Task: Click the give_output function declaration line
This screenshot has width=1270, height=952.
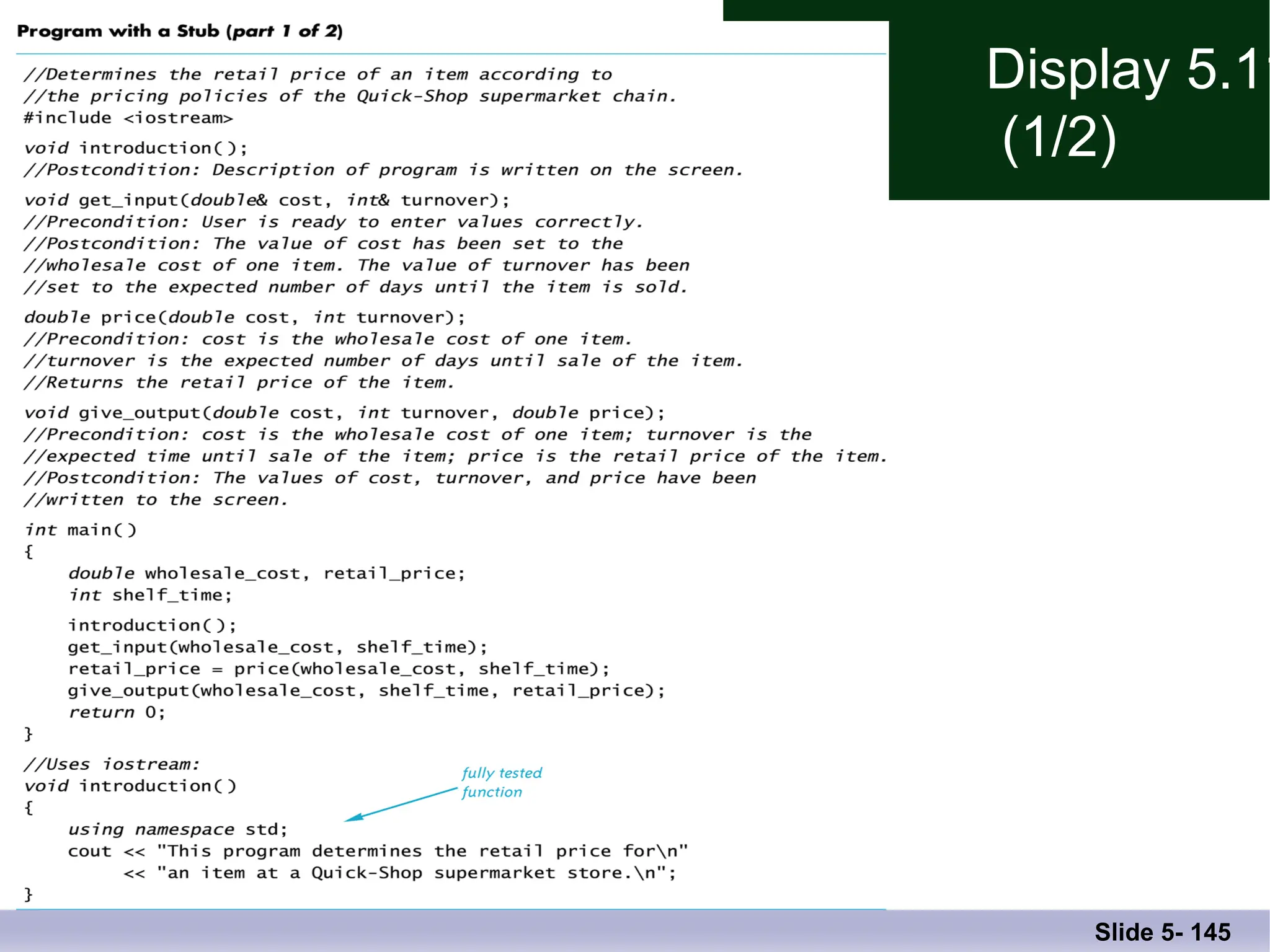Action: [x=344, y=413]
